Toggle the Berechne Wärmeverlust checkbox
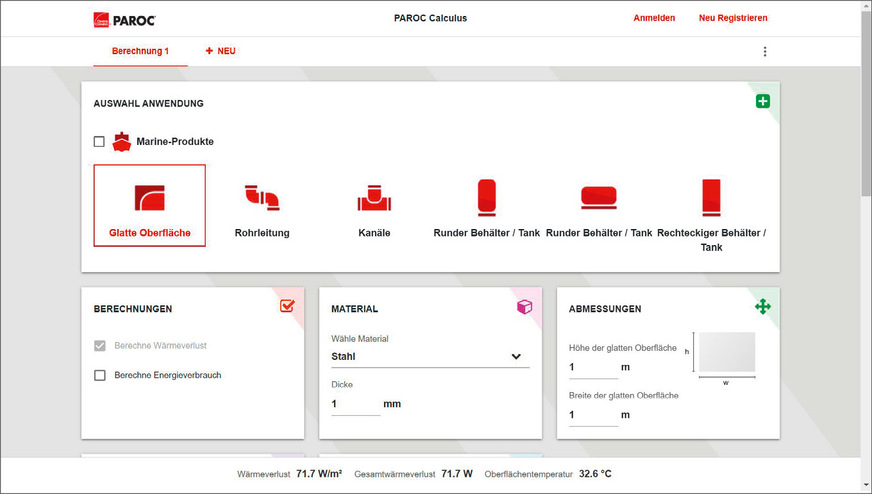The image size is (872, 494). coord(100,346)
